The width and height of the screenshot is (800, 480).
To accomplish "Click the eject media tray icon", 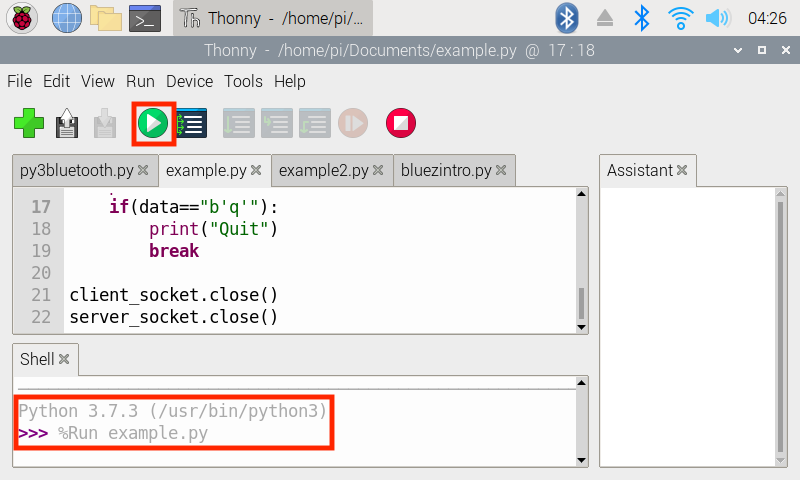I will point(605,18).
